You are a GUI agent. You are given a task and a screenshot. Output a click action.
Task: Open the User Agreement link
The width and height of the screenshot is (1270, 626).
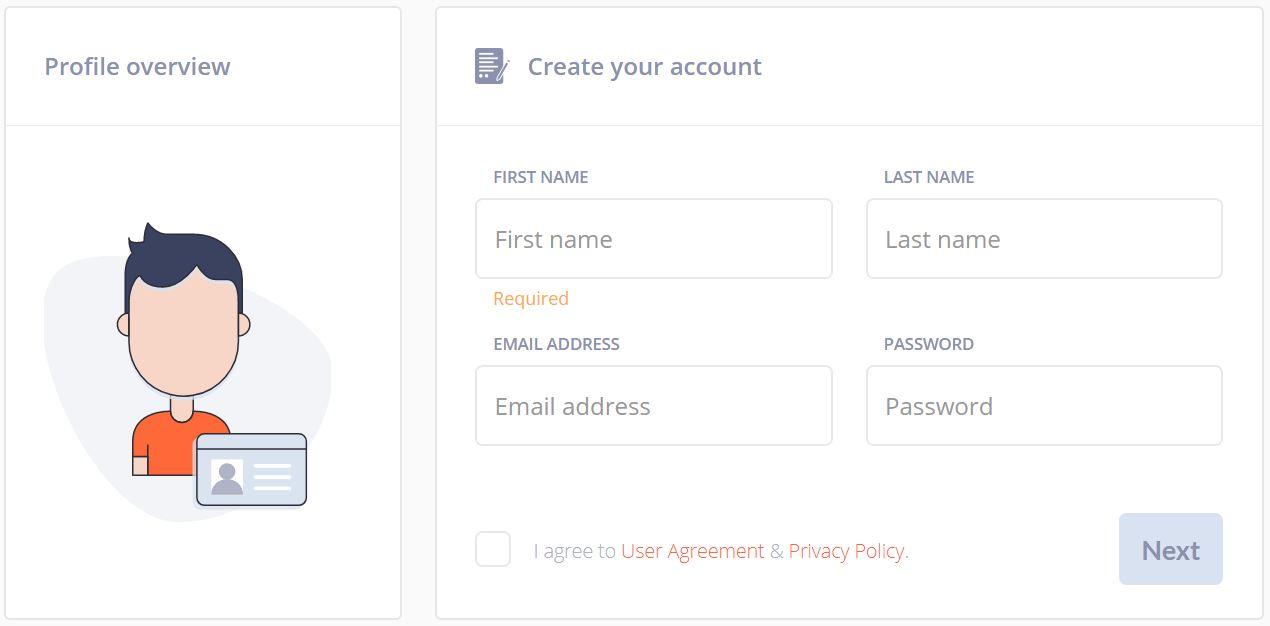pos(692,551)
